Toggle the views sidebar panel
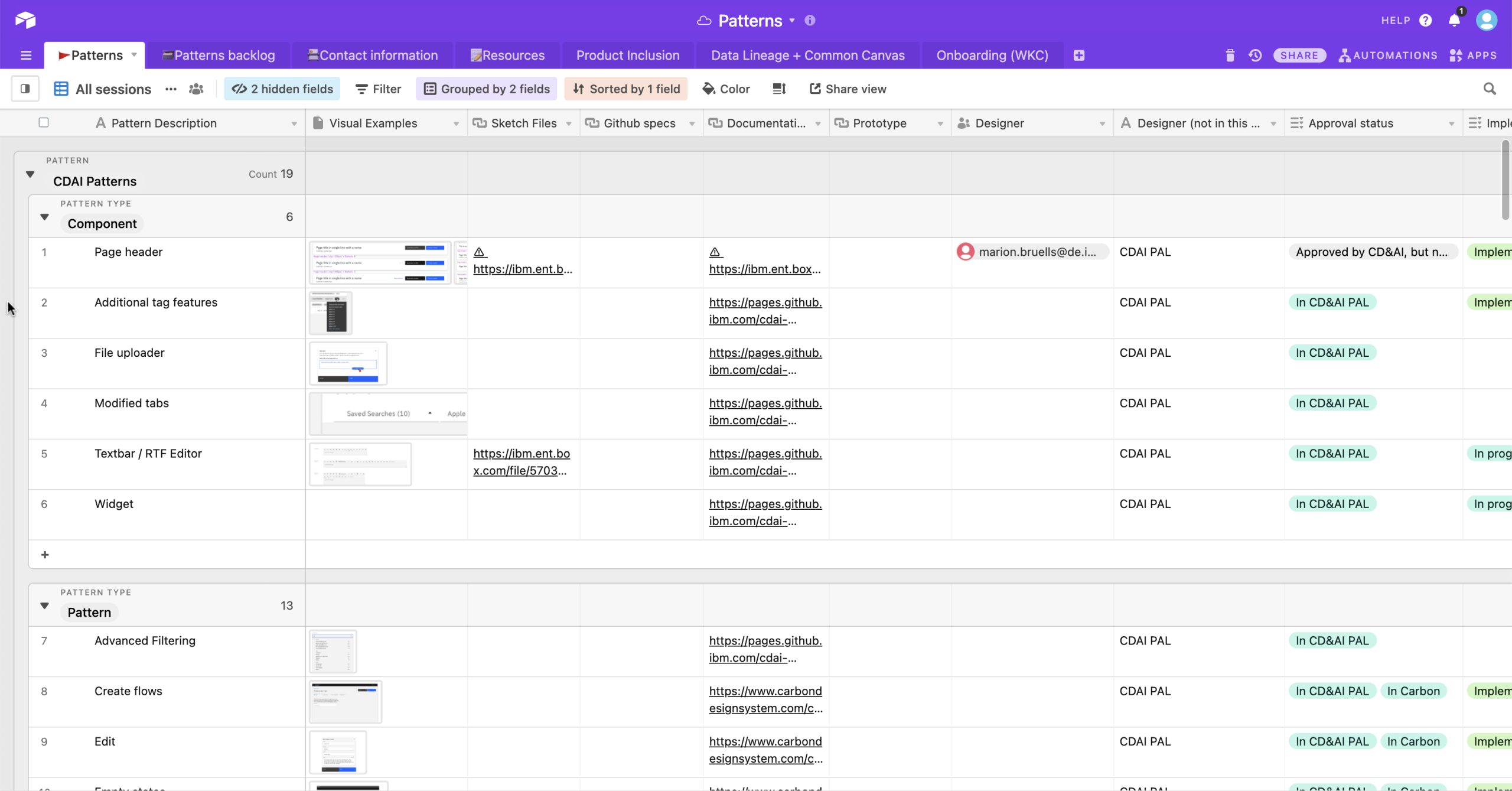The image size is (1512, 791). click(25, 89)
